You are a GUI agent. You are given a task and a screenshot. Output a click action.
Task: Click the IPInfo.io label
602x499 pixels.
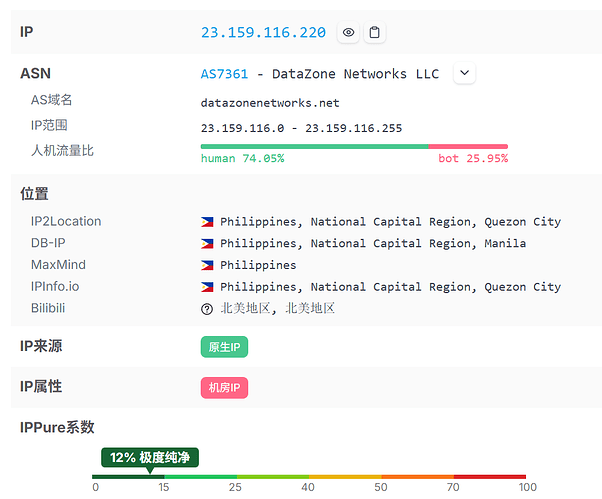(x=55, y=286)
